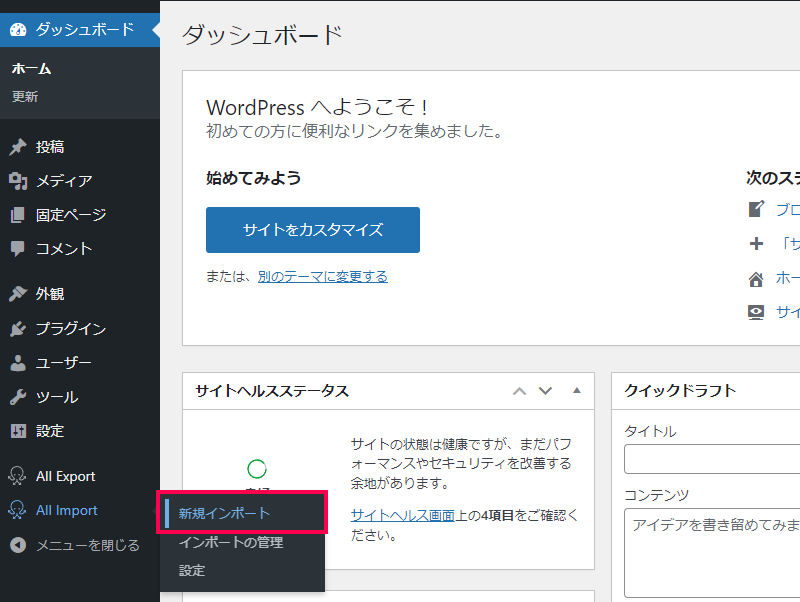800x602 pixels.
Task: Click the plus icon in next steps
Action: pos(756,243)
